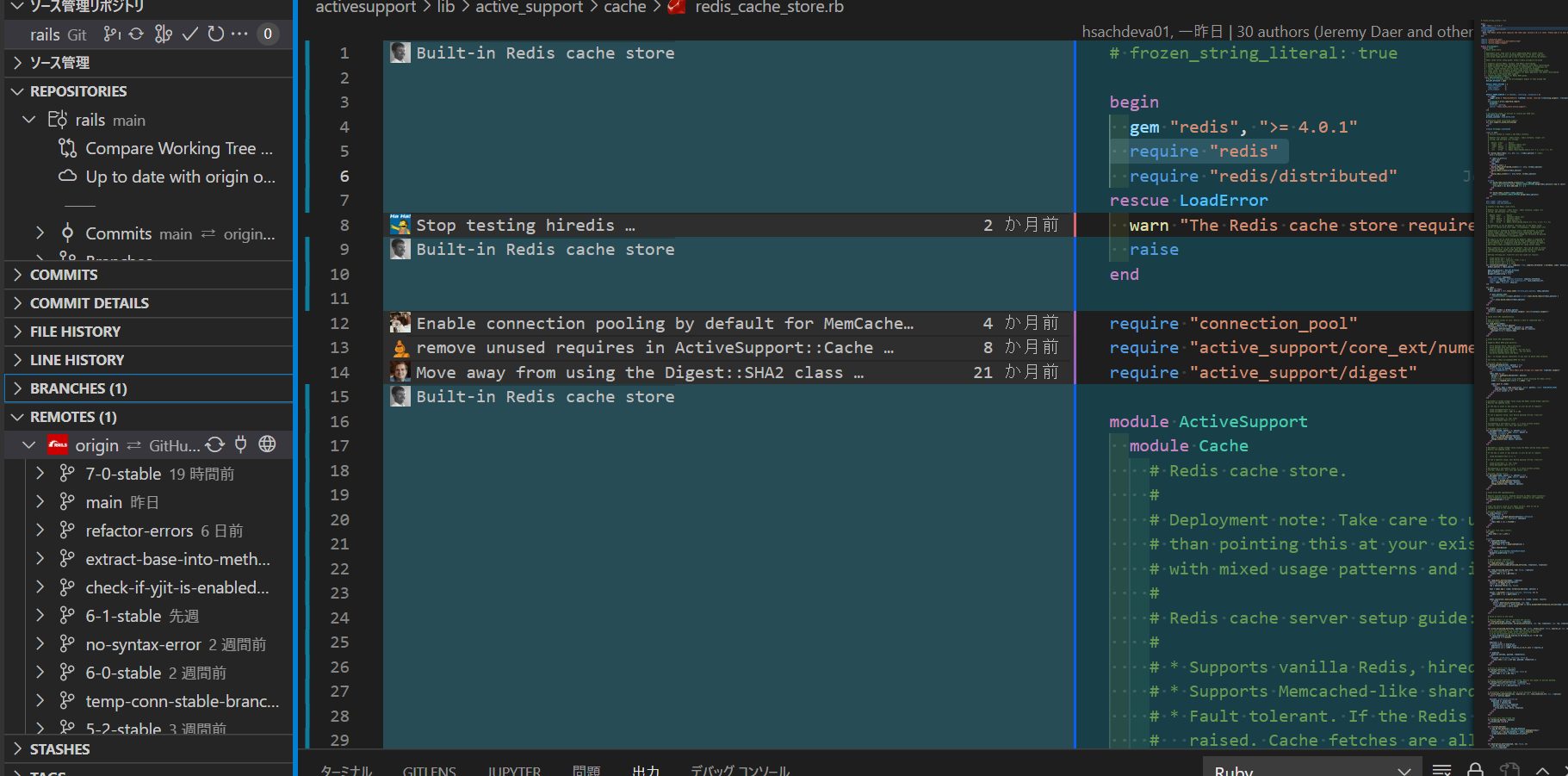
Task: Expand the Commits main node
Action: [x=40, y=233]
